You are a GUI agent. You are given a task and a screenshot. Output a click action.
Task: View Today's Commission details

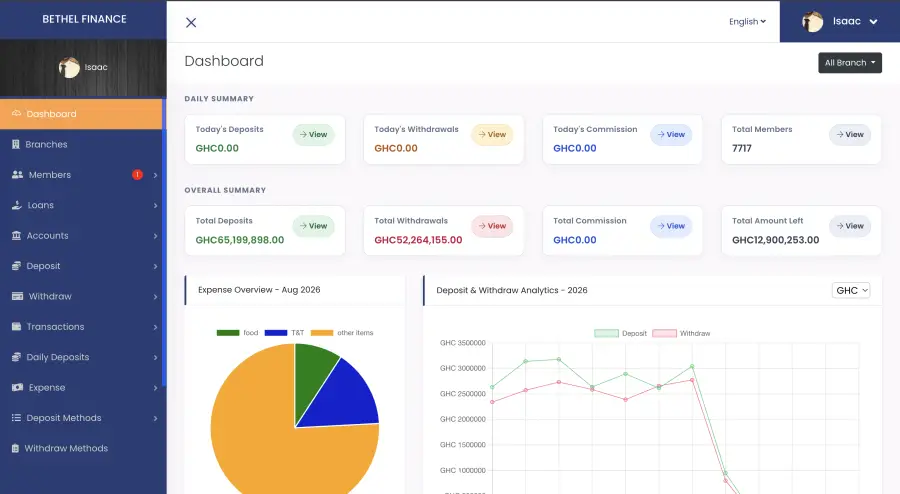pos(671,134)
